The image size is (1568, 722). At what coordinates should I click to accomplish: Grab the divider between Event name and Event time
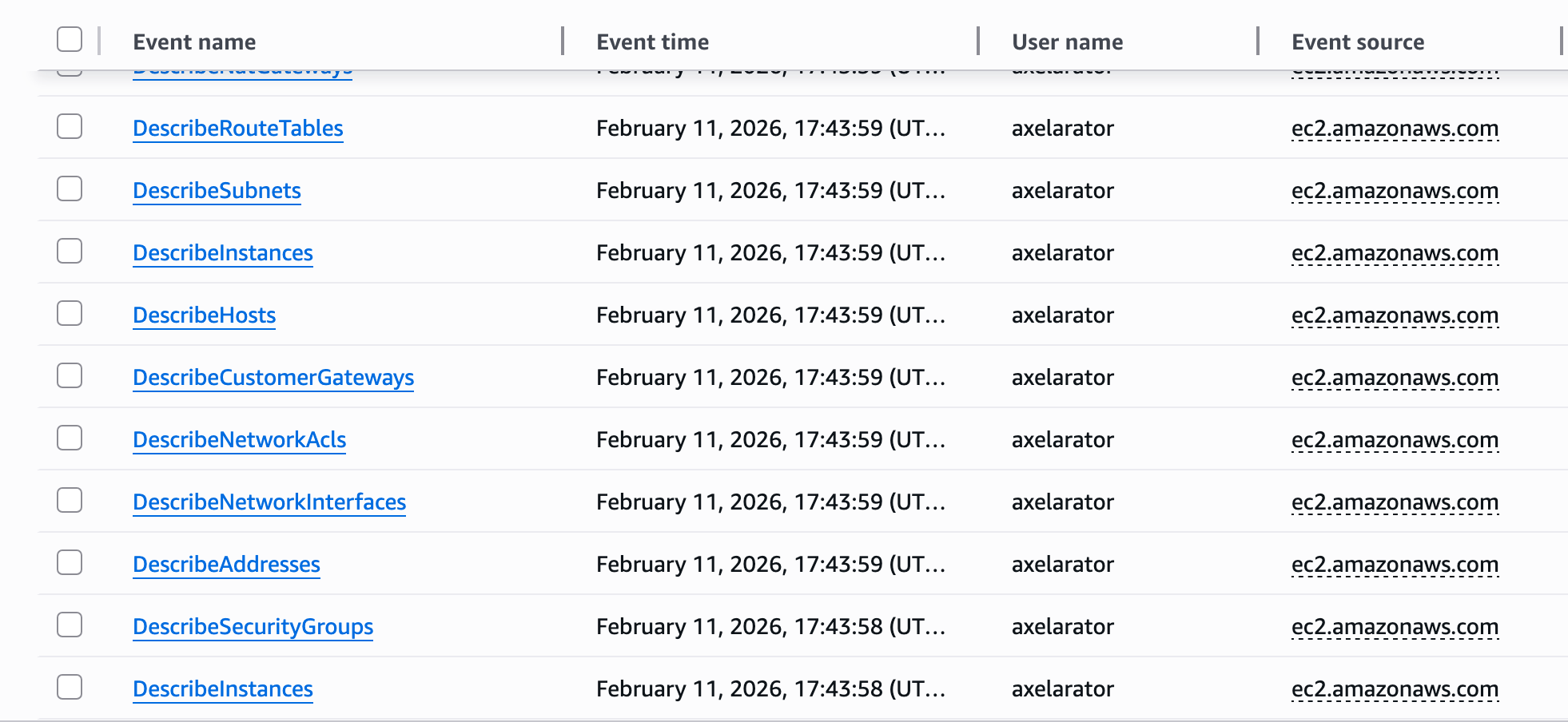[x=563, y=41]
